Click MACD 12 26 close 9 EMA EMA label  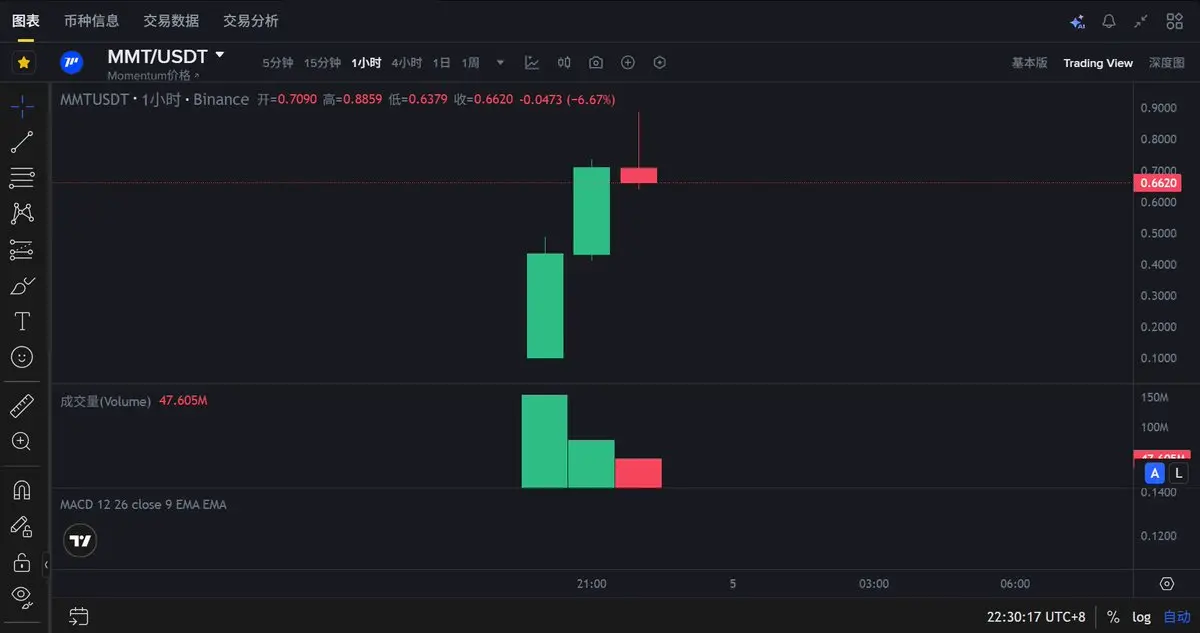pyautogui.click(x=143, y=504)
